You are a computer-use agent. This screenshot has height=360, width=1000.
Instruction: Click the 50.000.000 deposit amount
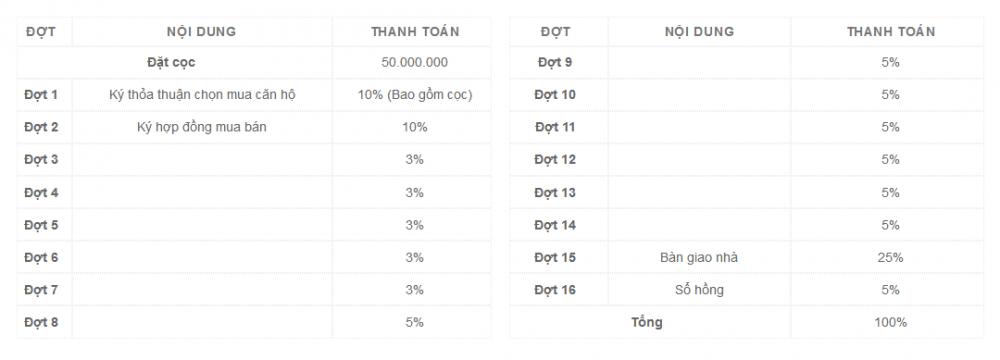pos(415,63)
